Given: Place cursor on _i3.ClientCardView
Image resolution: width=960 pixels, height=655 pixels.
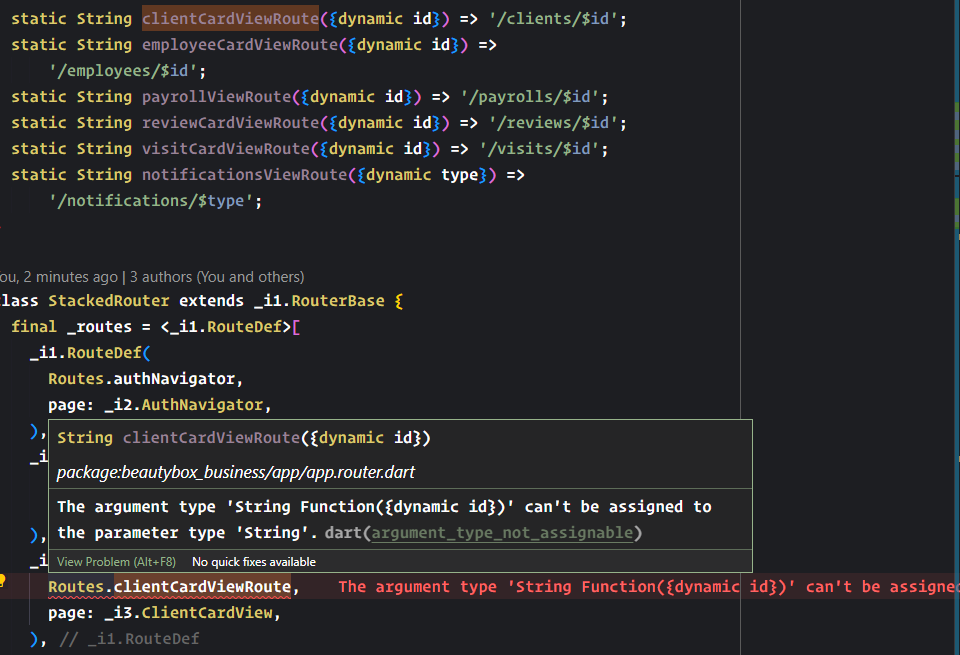Looking at the screenshot, I should 205,612.
